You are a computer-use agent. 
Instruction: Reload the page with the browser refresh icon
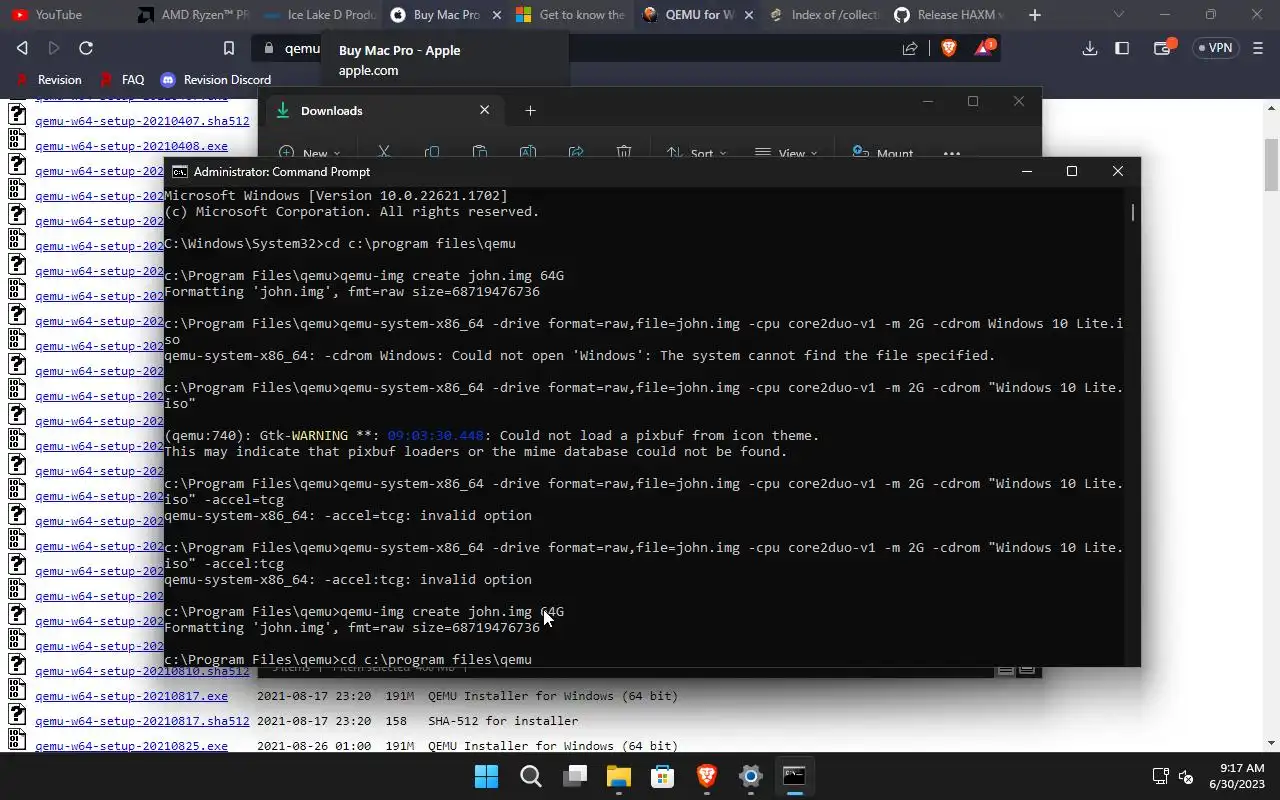coord(86,48)
